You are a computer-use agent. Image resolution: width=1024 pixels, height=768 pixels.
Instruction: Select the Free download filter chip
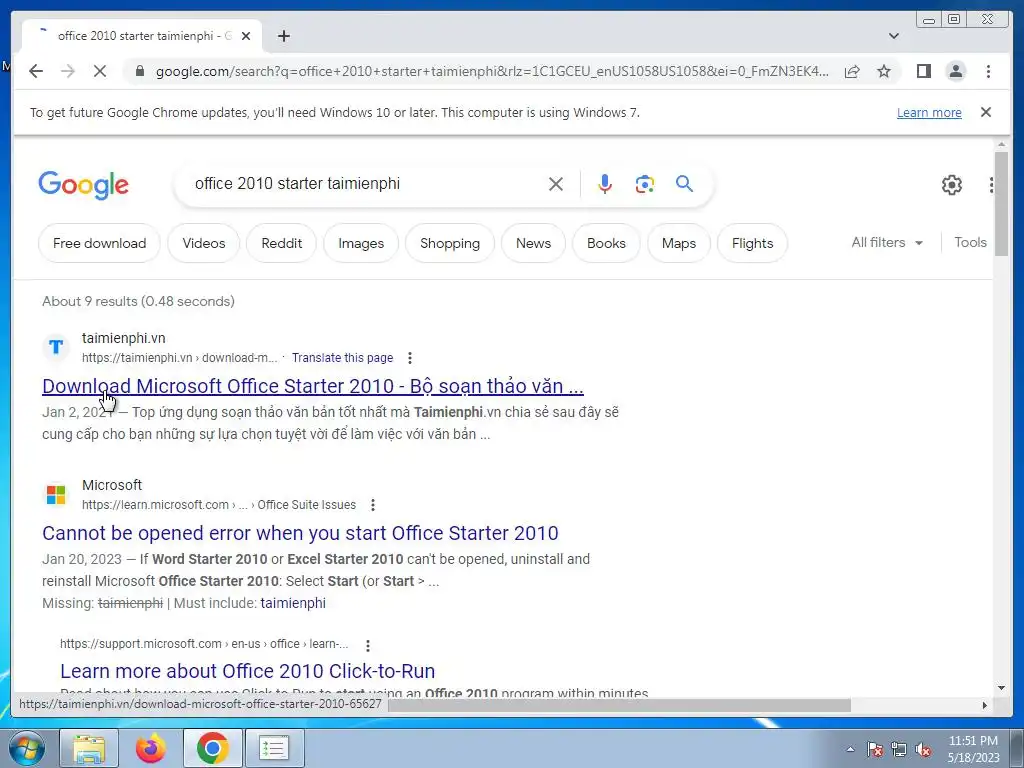click(99, 243)
